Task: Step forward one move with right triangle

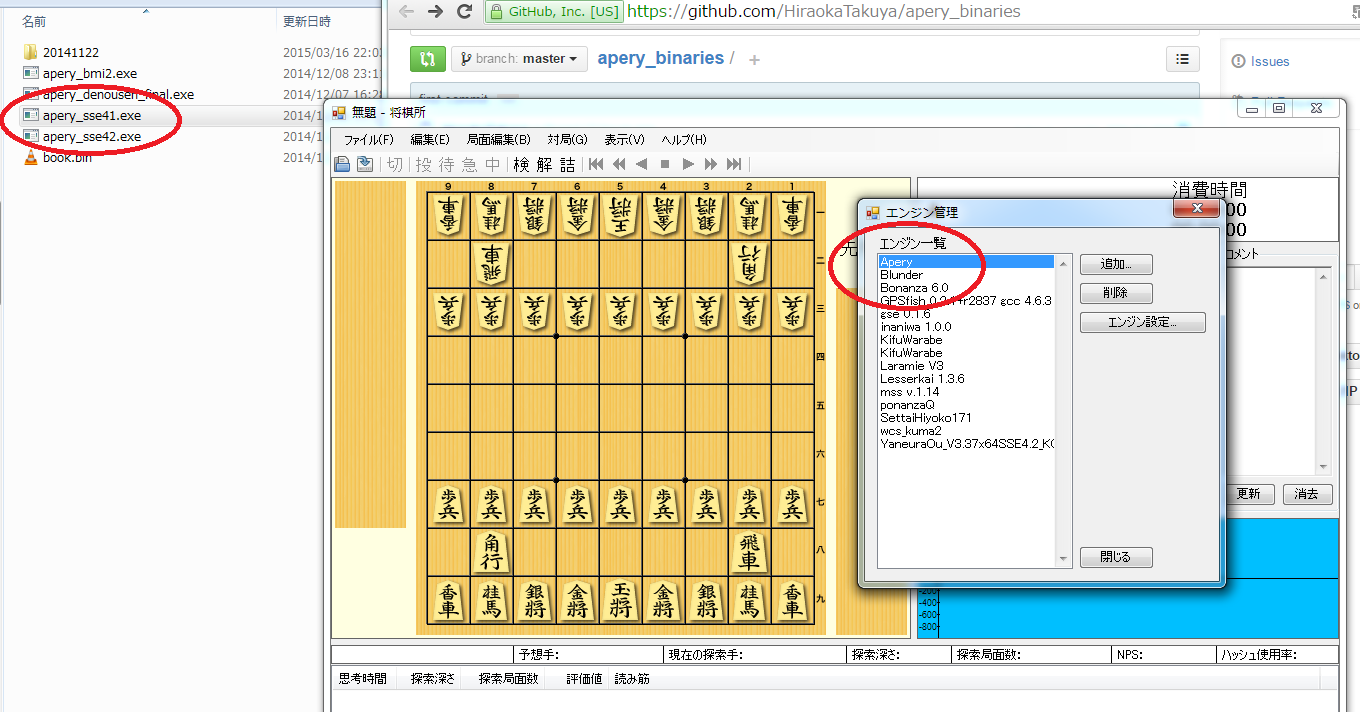Action: pos(688,164)
